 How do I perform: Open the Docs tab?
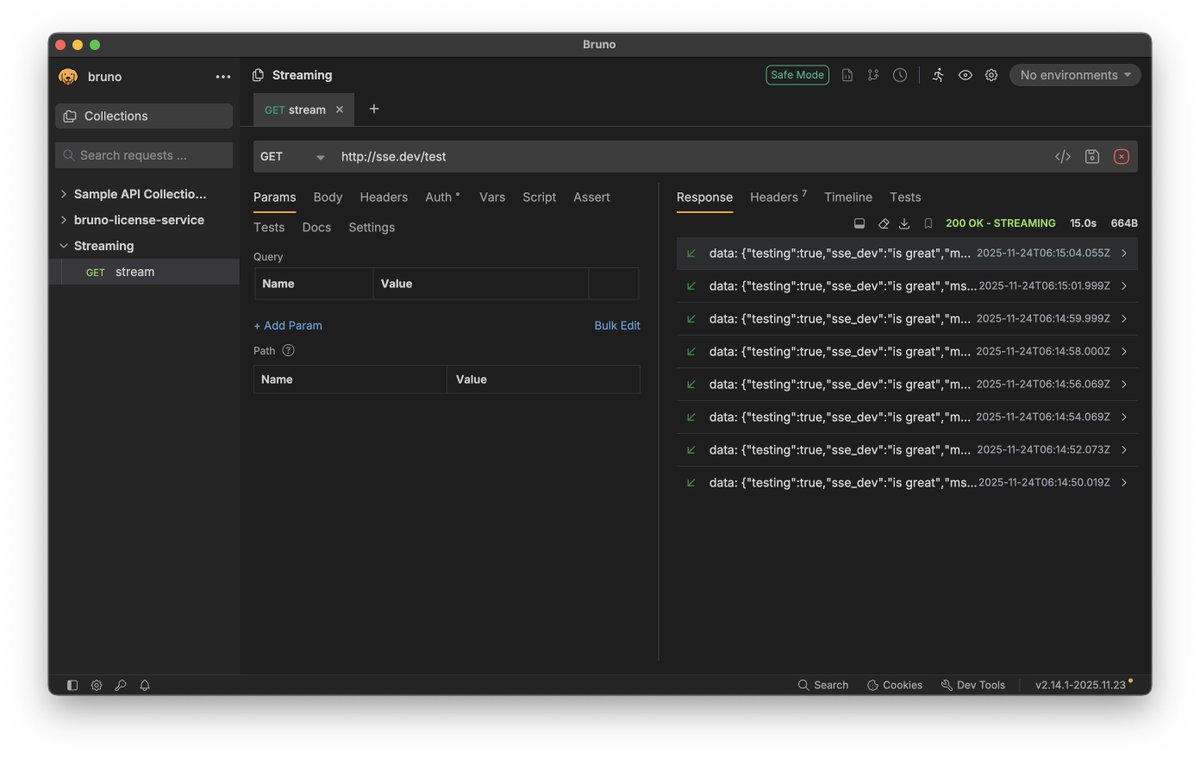click(316, 227)
